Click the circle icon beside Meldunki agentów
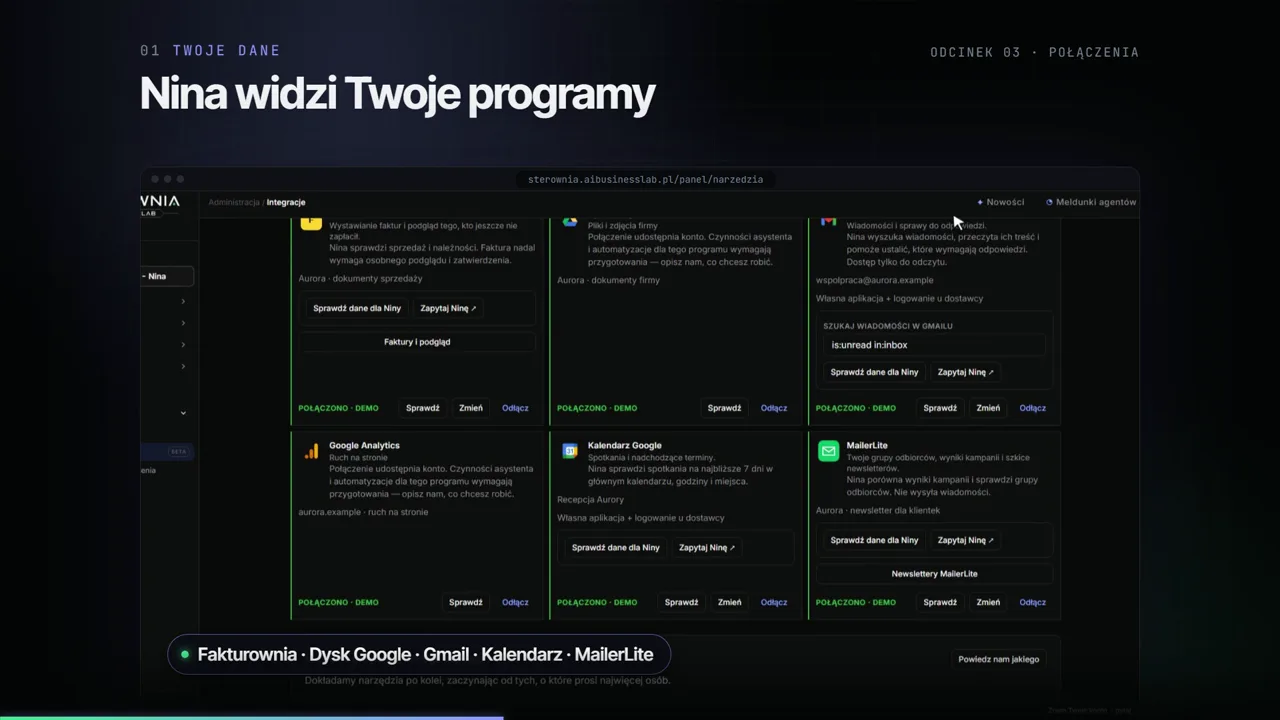The width and height of the screenshot is (1280, 720). (x=1050, y=202)
